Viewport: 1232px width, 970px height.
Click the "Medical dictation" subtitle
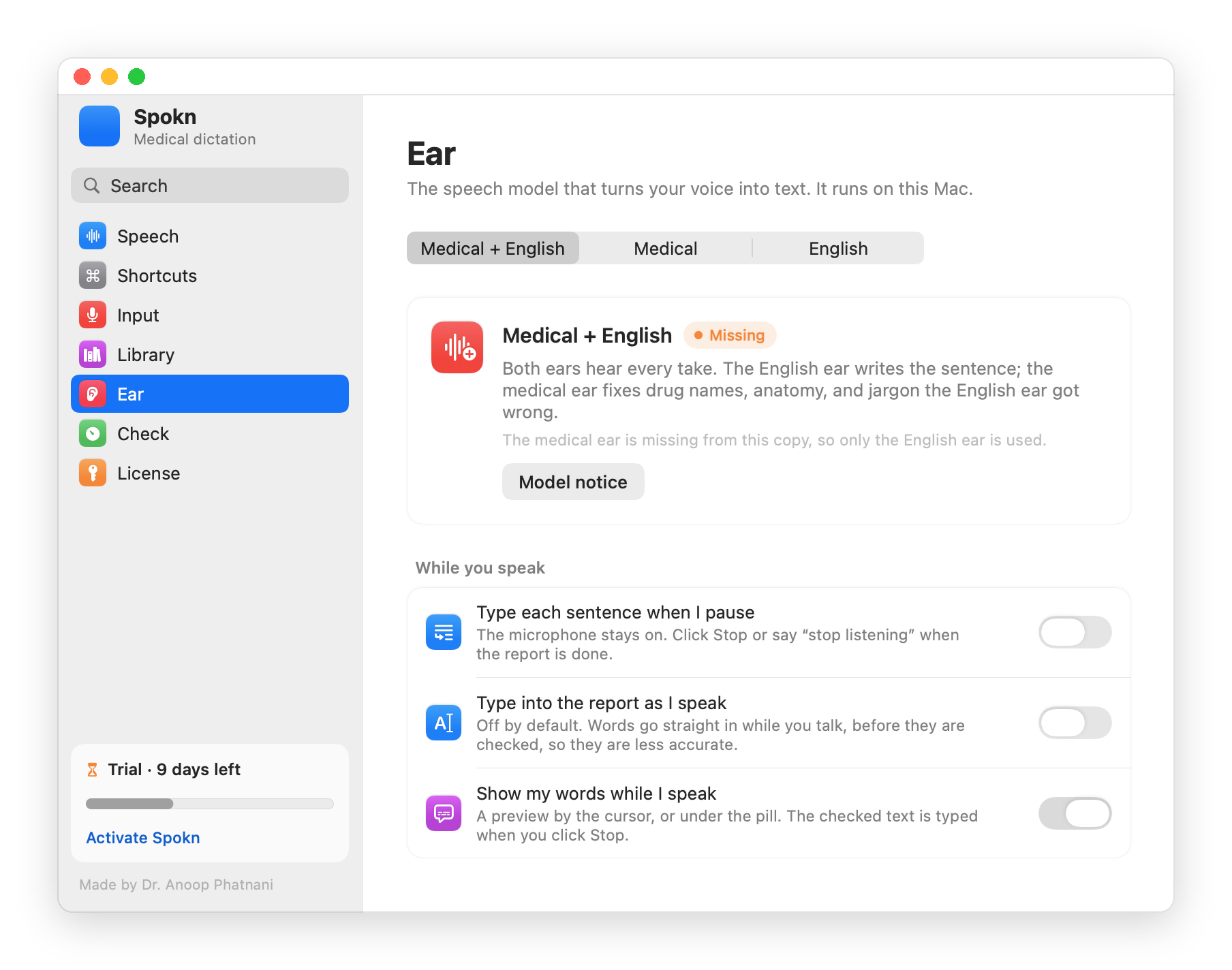[195, 139]
